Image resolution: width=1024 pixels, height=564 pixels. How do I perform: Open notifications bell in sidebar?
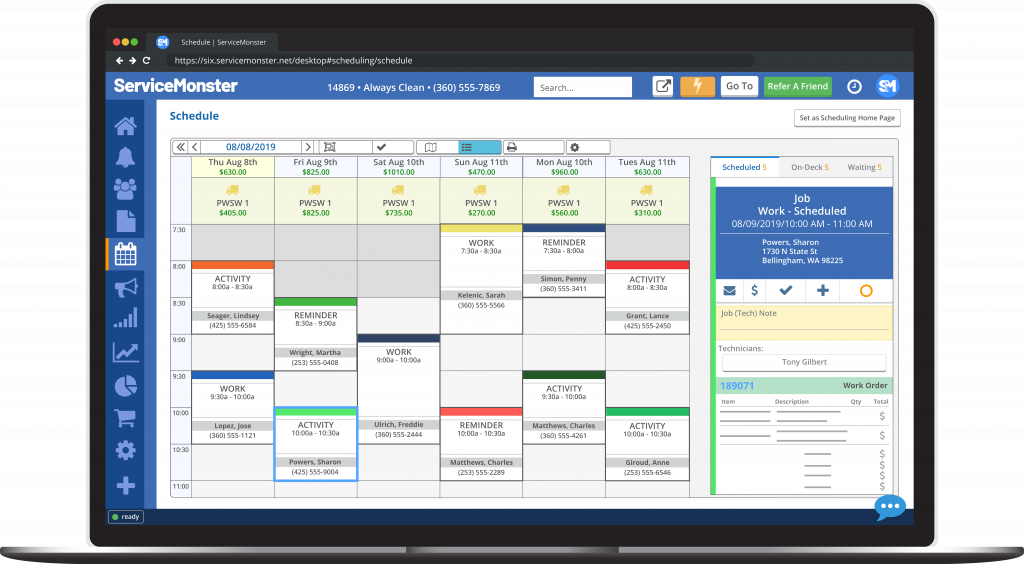tap(125, 157)
